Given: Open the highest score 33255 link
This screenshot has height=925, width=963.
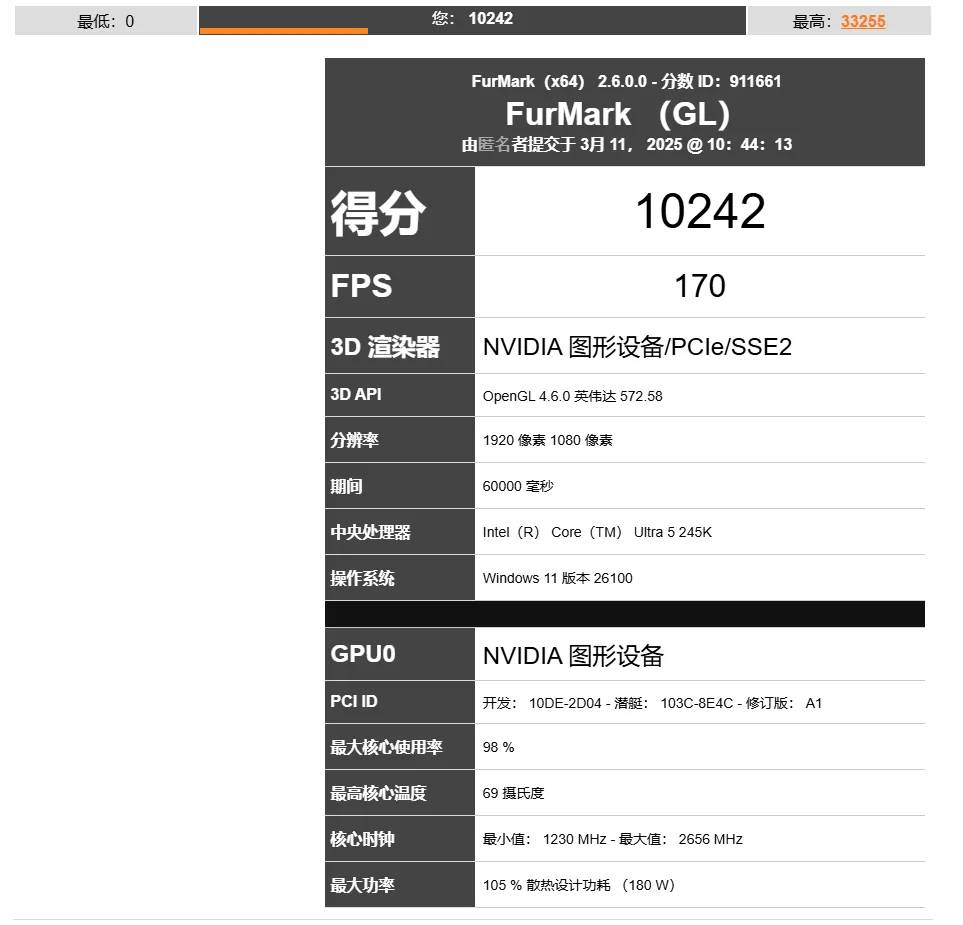Looking at the screenshot, I should click(x=862, y=21).
